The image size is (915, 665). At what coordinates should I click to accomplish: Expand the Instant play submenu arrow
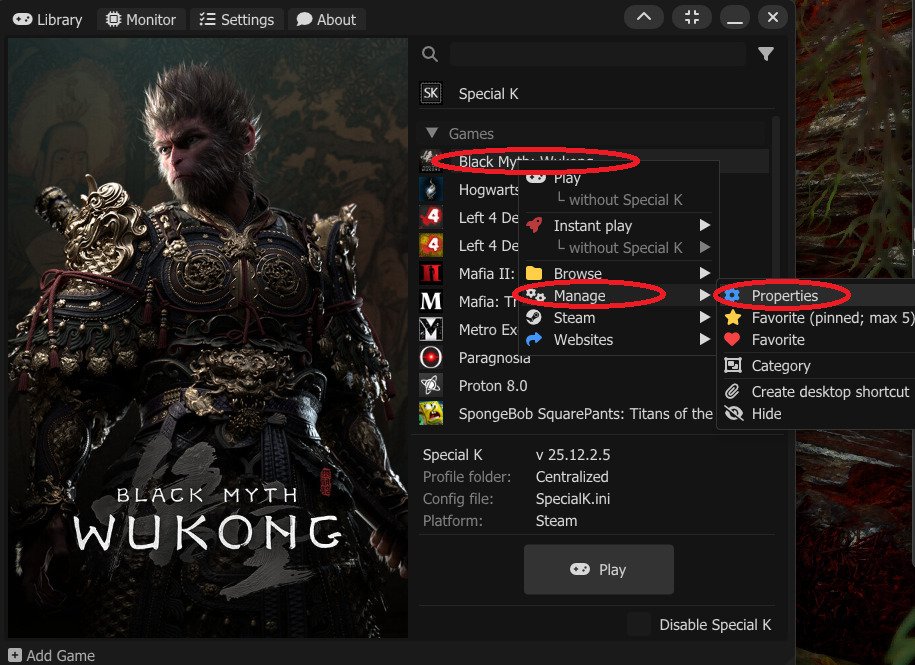[x=705, y=225]
